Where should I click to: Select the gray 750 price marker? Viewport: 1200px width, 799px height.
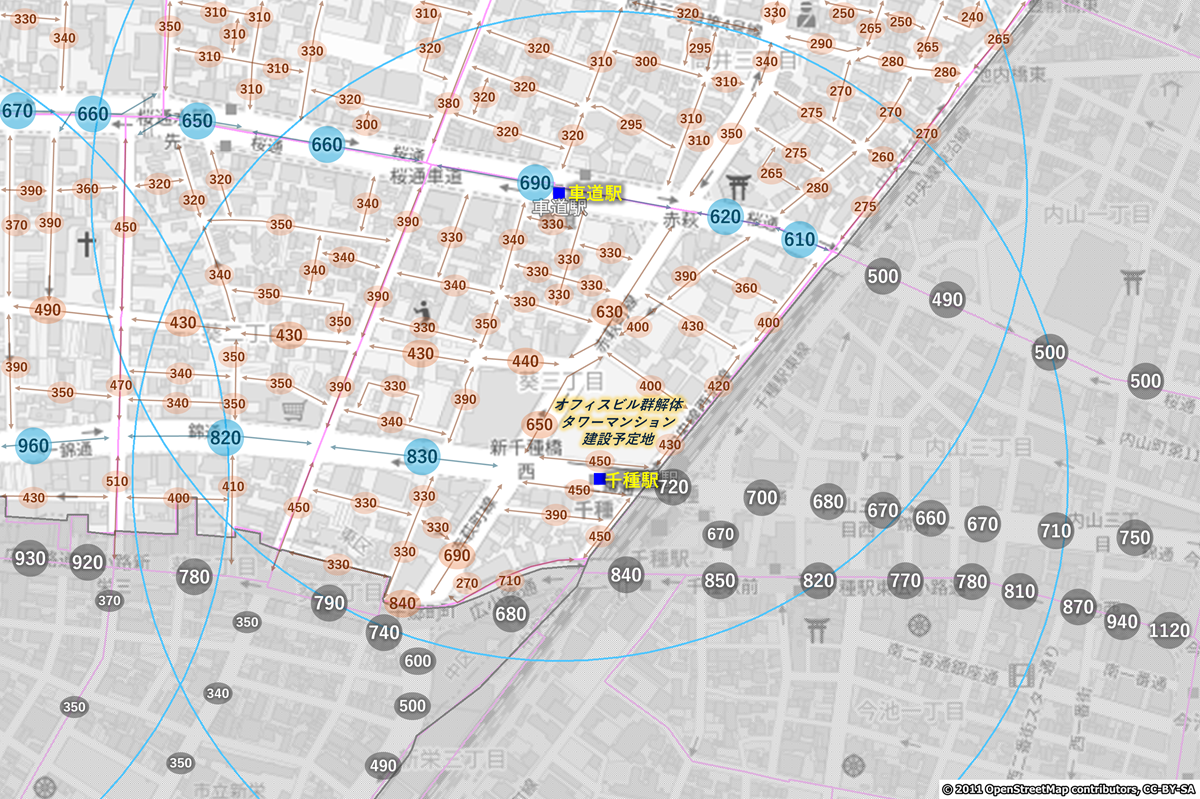(x=1135, y=537)
